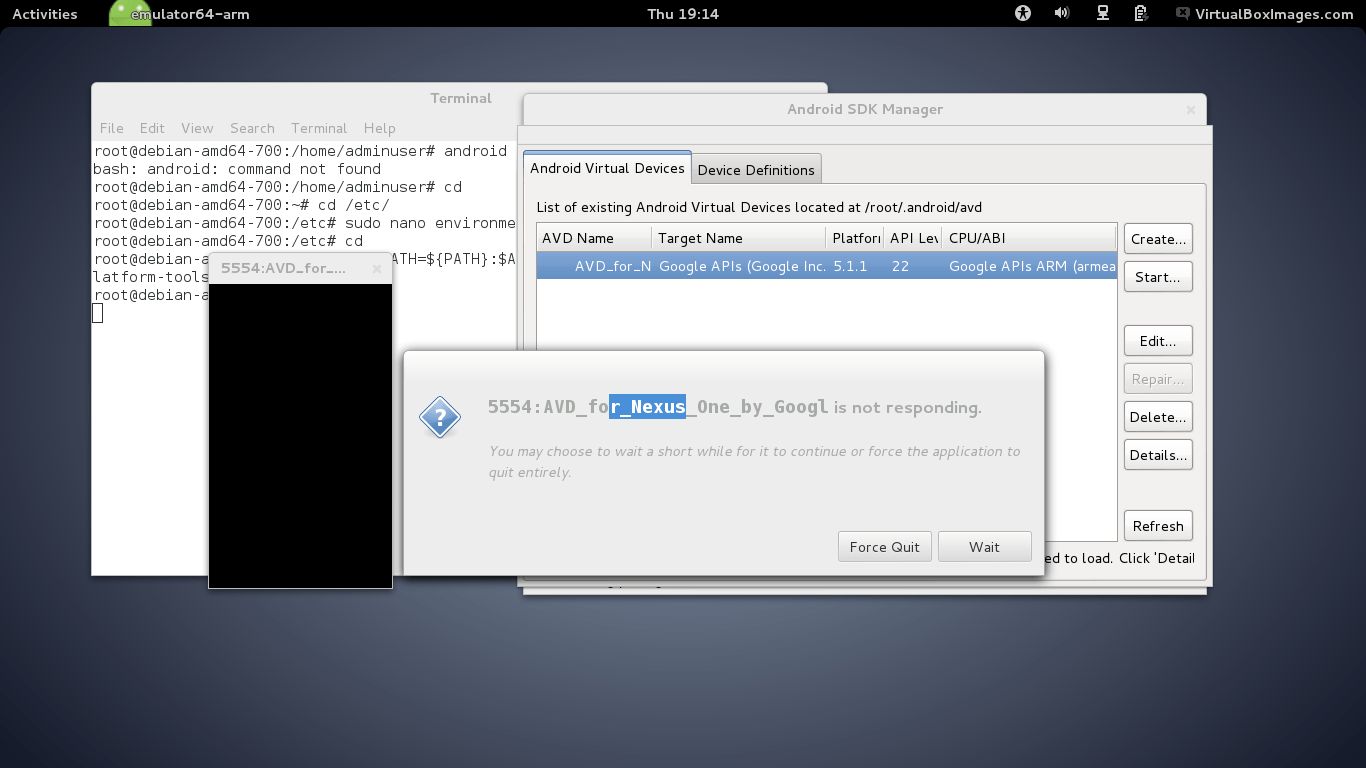The width and height of the screenshot is (1366, 768).
Task: Select AVD_for_N row in device list
Action: click(826, 266)
